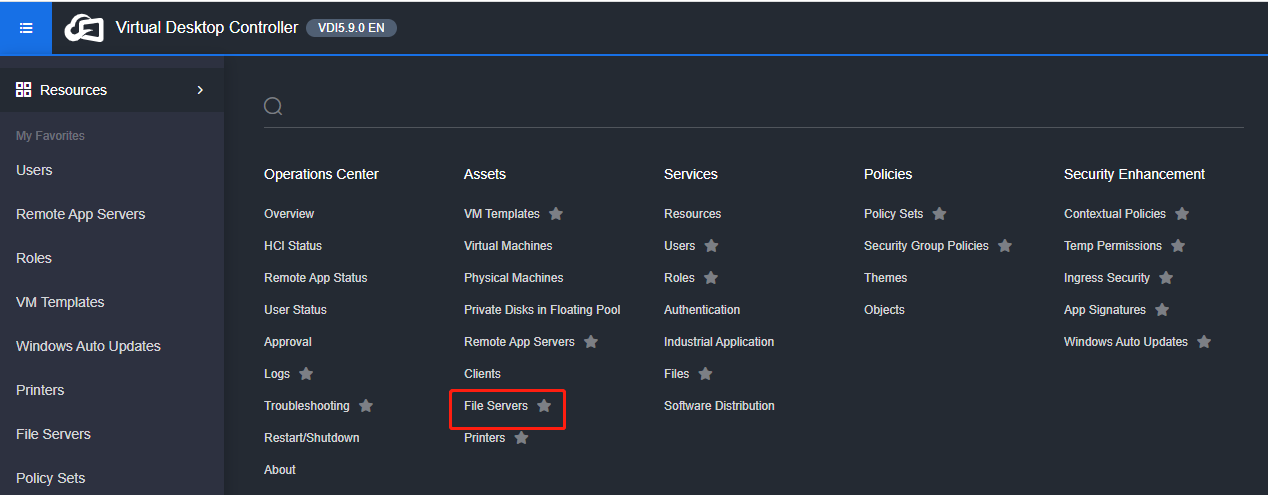Open Security Group Policies link
The height and width of the screenshot is (495, 1268).
click(926, 246)
